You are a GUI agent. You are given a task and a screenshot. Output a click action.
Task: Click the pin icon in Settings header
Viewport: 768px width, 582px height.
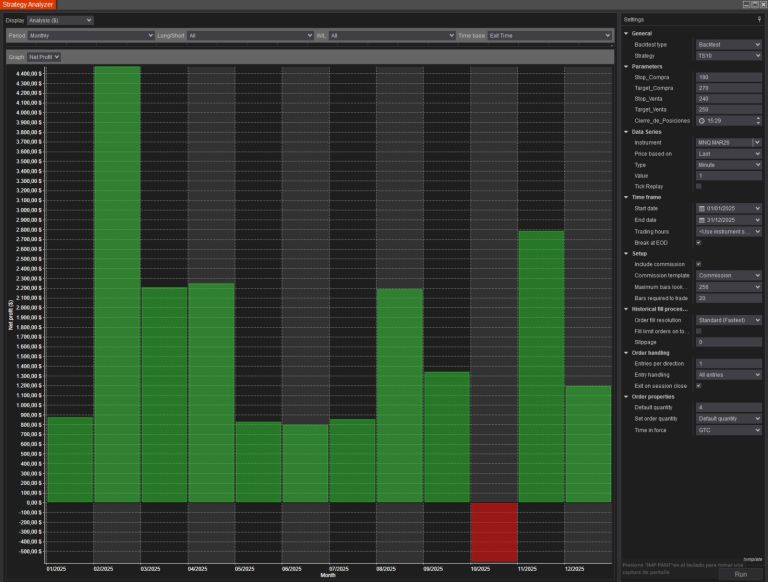coord(759,19)
